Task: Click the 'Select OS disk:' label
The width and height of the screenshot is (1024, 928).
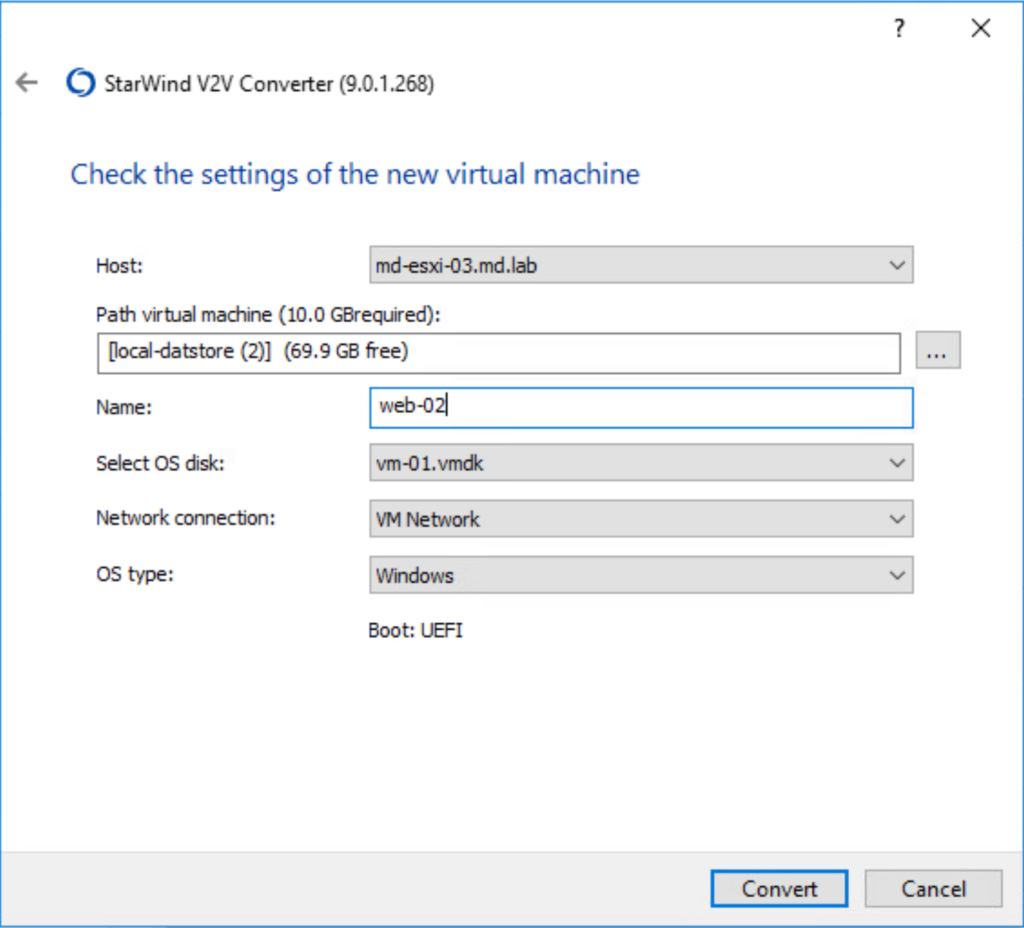Action: (160, 463)
